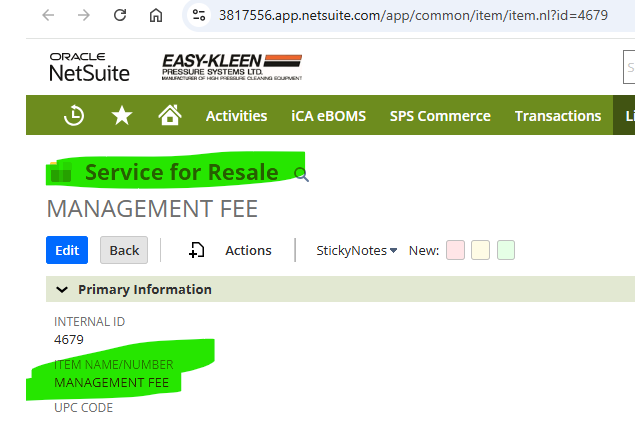Click the MANAGEMENT FEE item name value
This screenshot has height=425, width=635.
pyautogui.click(x=111, y=382)
